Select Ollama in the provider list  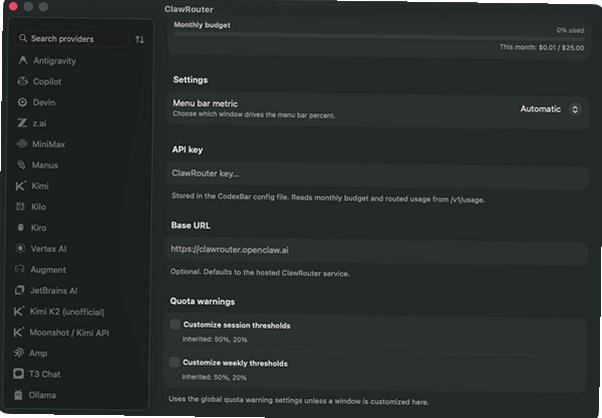[x=77, y=395]
